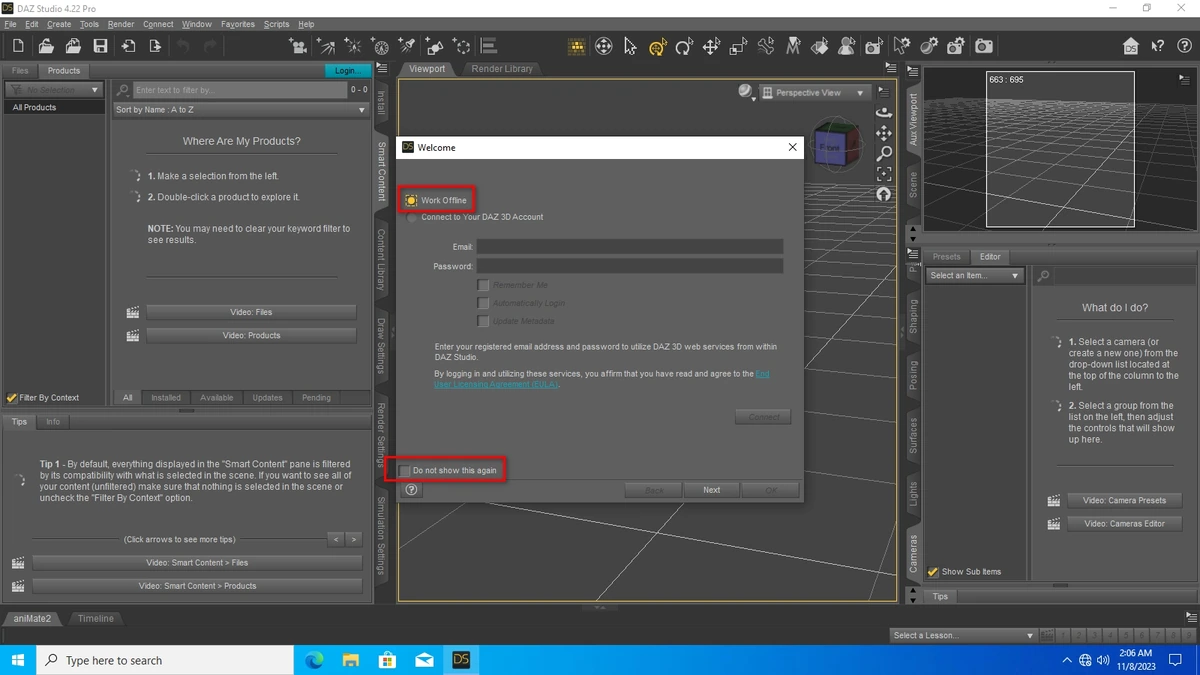Click the Render camera icon in toolbar
This screenshot has width=1200, height=675.
984,46
